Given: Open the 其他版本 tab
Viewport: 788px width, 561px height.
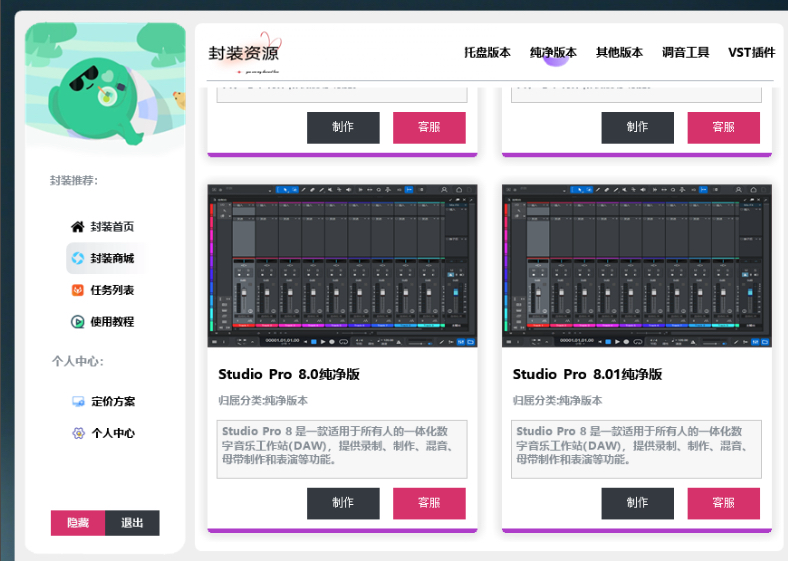Looking at the screenshot, I should pyautogui.click(x=619, y=53).
